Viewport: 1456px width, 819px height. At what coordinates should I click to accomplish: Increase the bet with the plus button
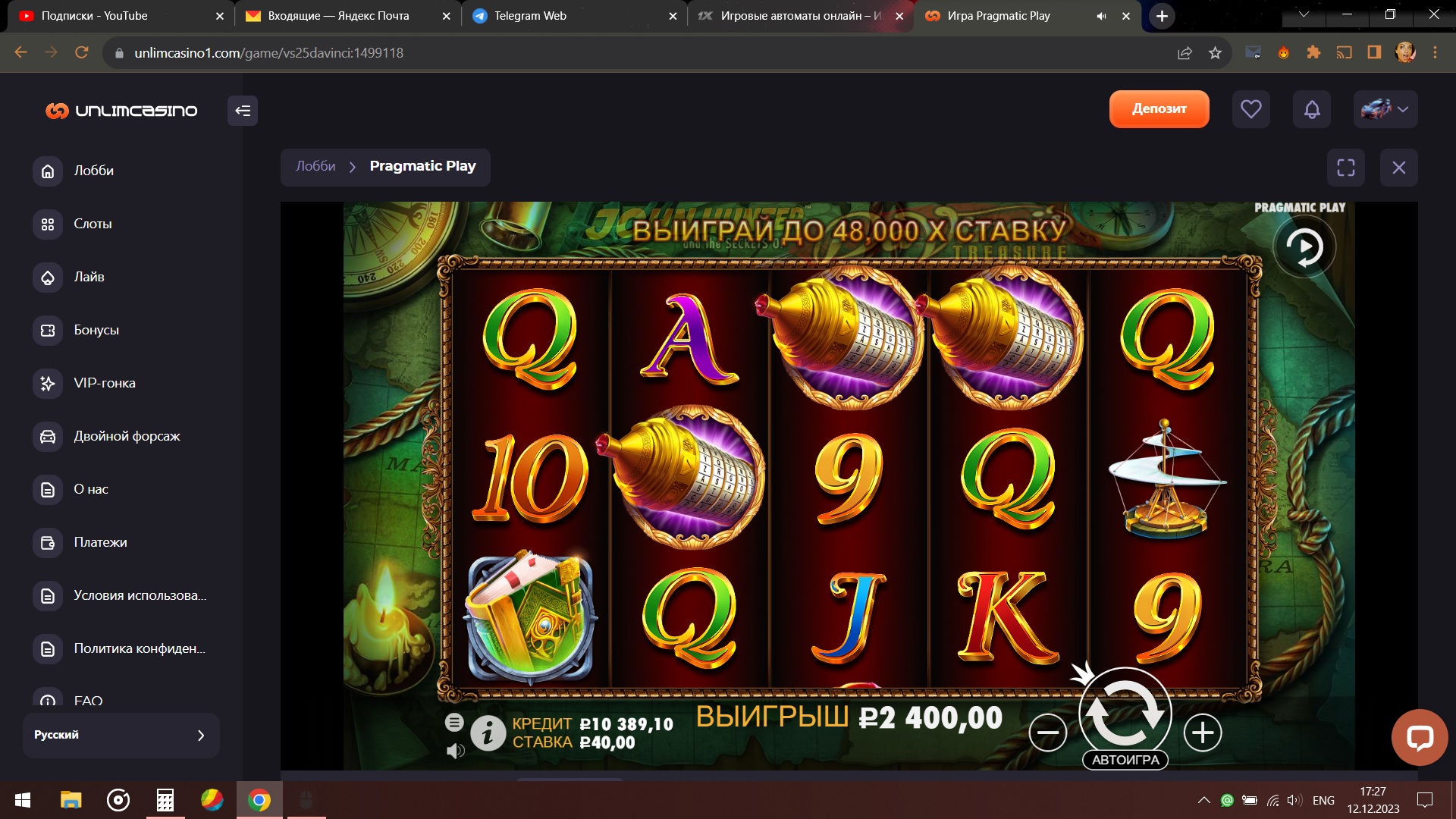pos(1203,733)
